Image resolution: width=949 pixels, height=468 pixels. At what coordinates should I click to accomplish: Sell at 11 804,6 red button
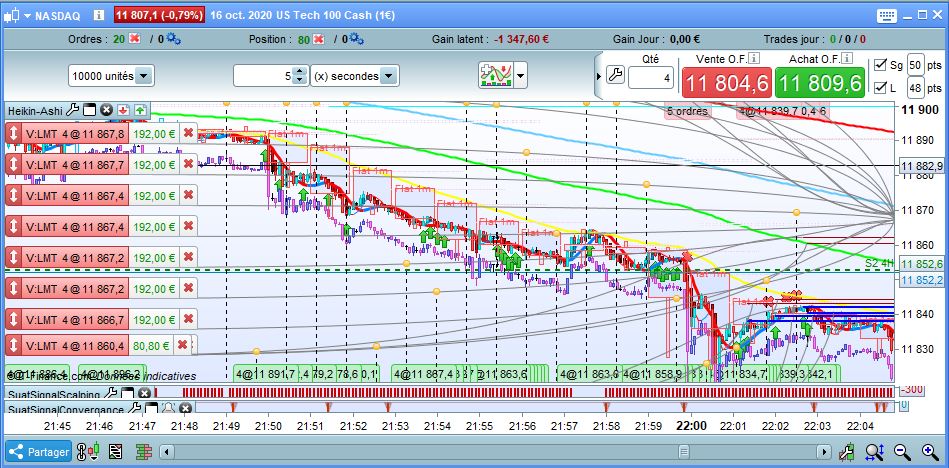tap(727, 82)
